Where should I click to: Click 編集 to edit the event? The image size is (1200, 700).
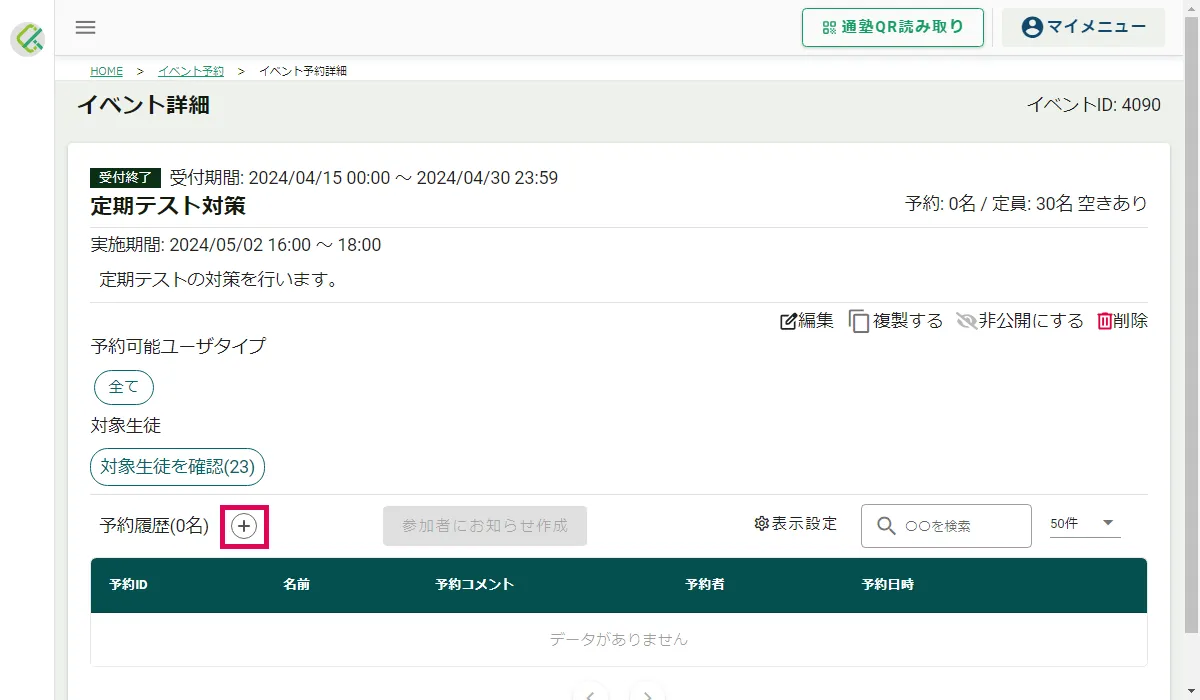point(806,321)
